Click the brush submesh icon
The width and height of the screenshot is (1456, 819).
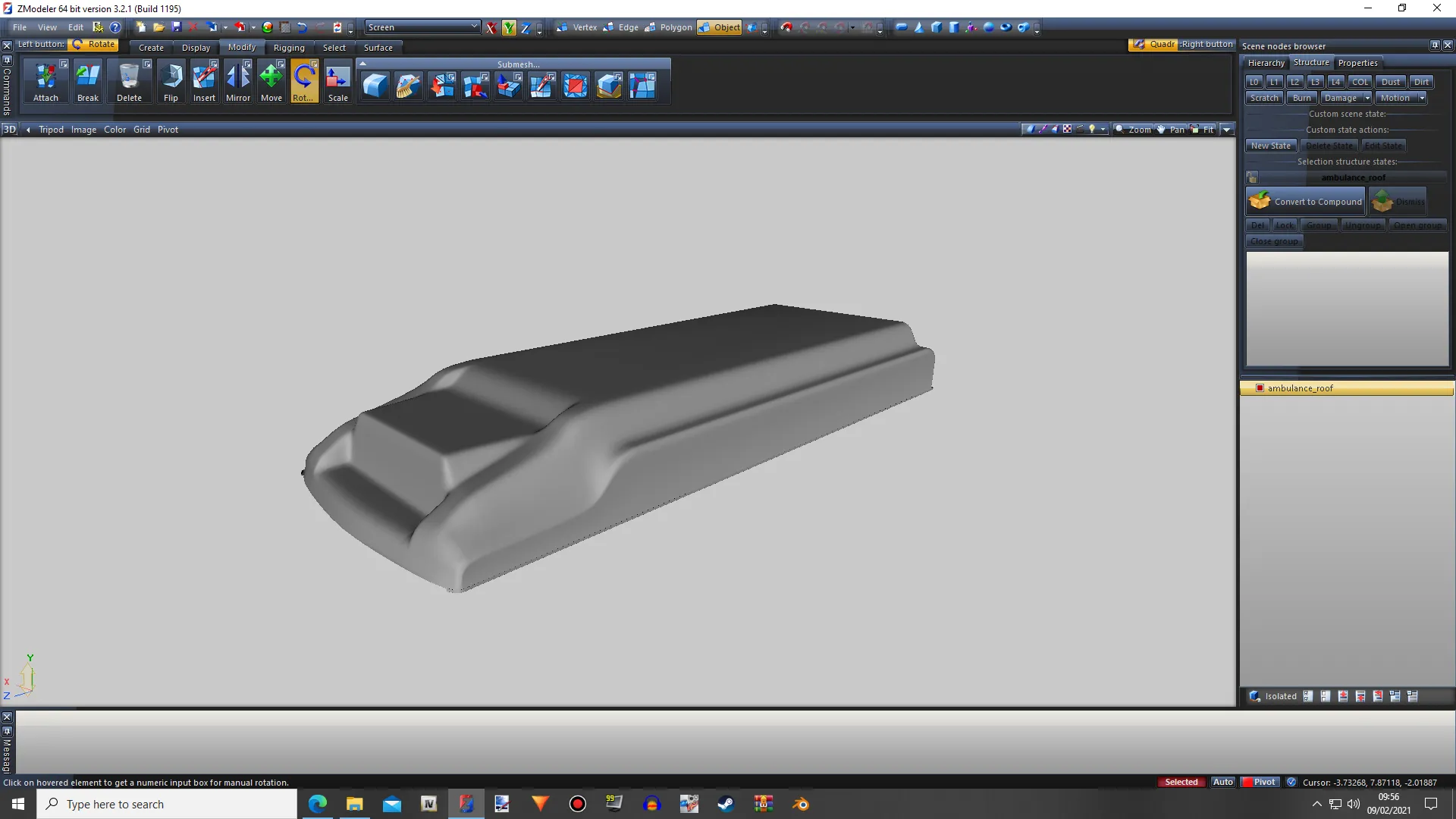pyautogui.click(x=408, y=86)
